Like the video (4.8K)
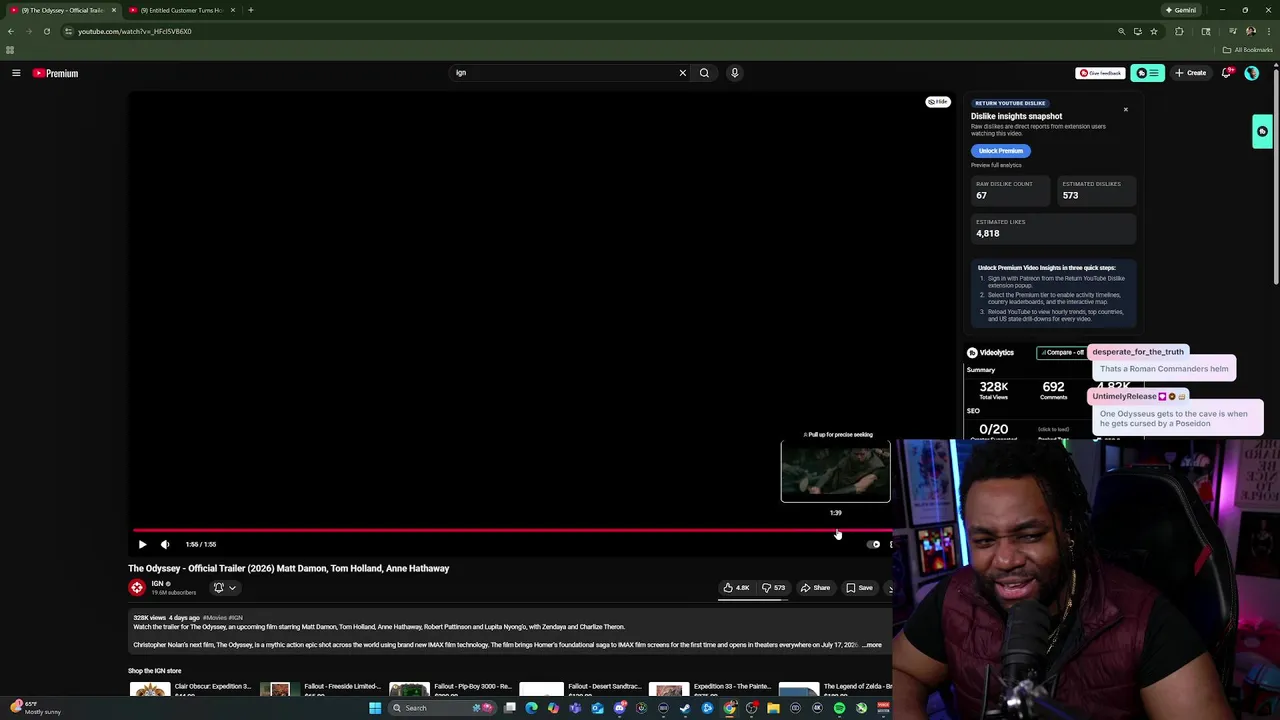This screenshot has width=1280, height=720. click(x=737, y=588)
